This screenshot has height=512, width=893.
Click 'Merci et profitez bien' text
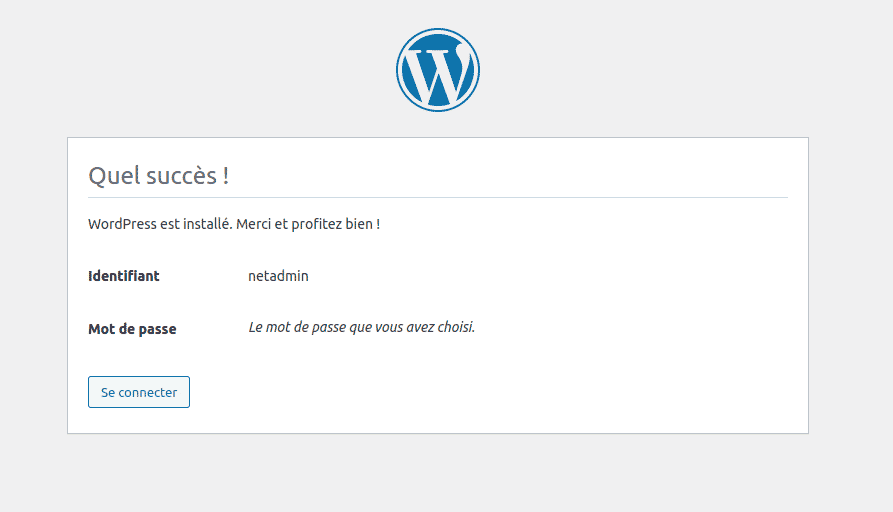[305, 224]
